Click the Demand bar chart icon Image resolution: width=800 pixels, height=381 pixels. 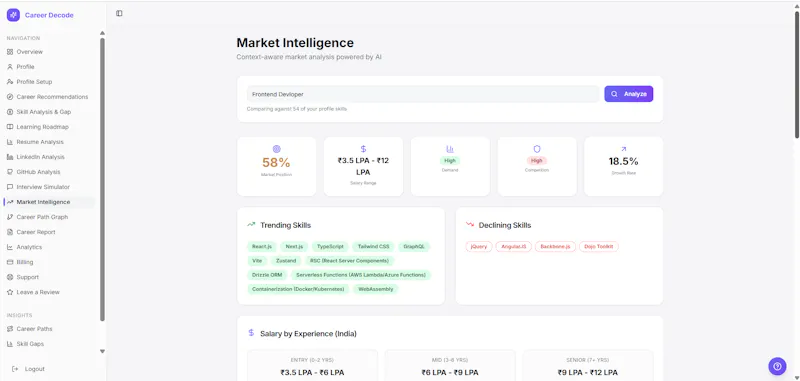[x=450, y=149]
